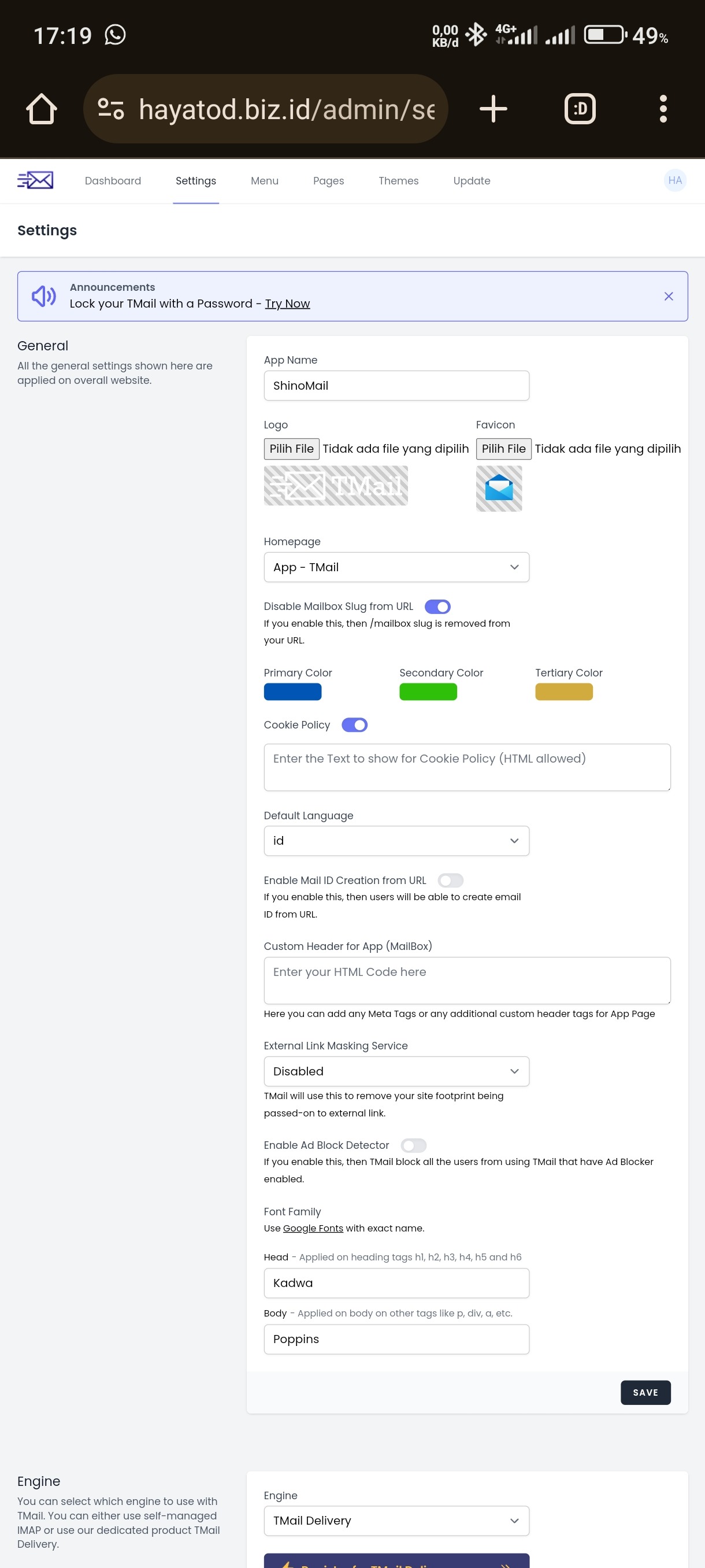Screen dimensions: 705x1568
Task: Click the SAVE button
Action: (x=645, y=1393)
